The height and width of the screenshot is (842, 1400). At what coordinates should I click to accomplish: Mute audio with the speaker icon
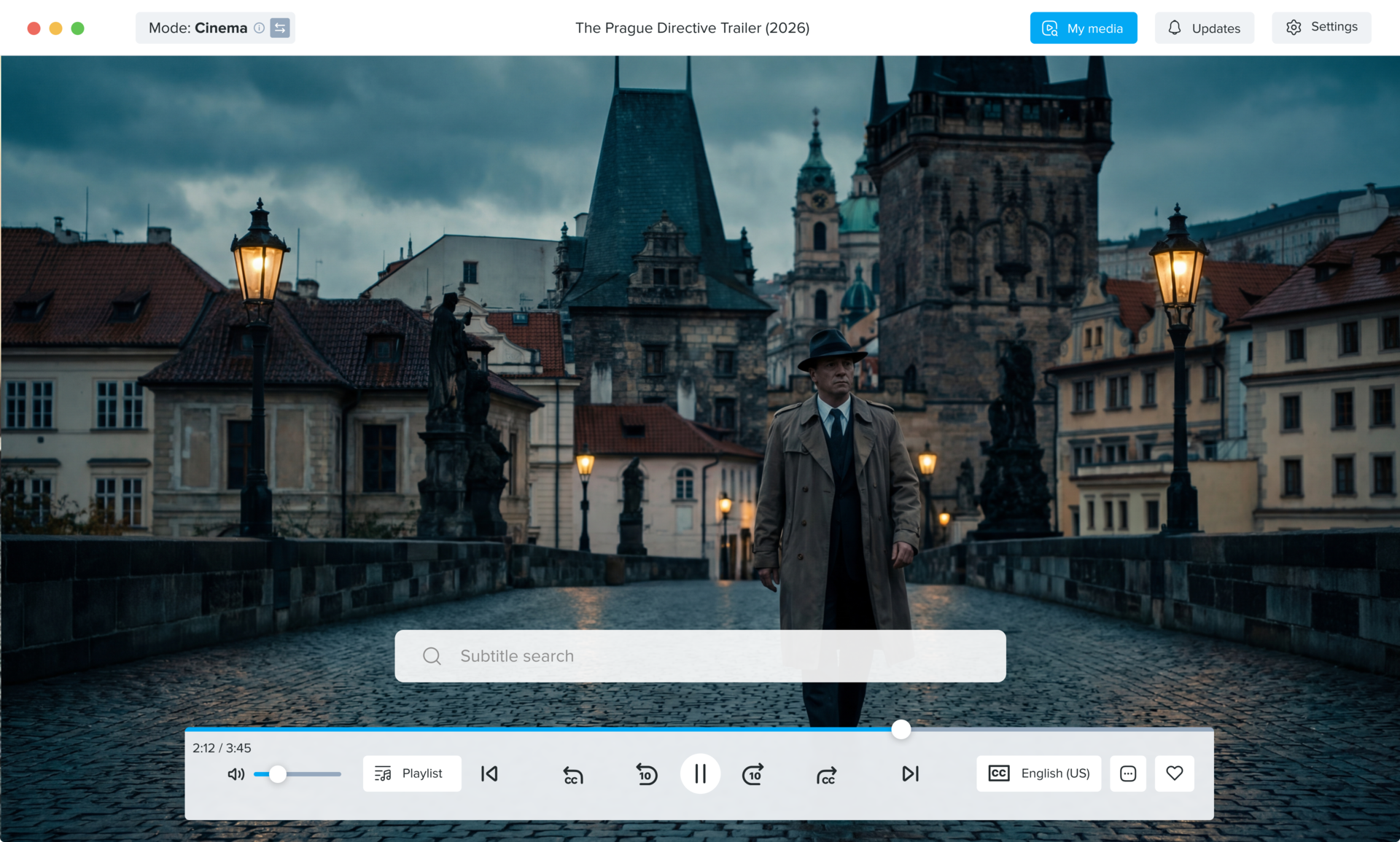coord(236,774)
